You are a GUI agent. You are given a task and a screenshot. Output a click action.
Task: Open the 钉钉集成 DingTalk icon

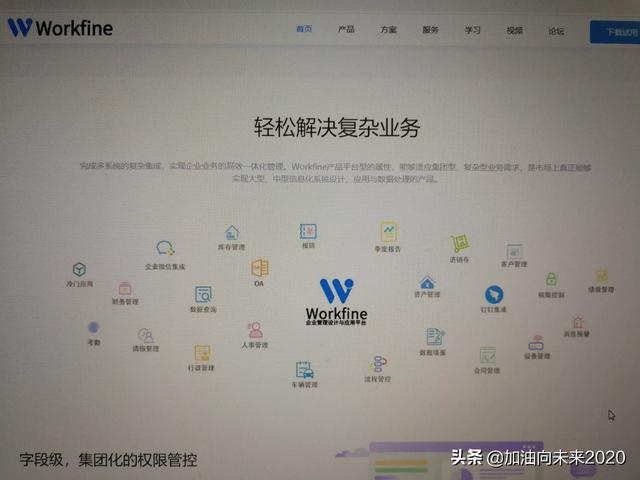(494, 294)
